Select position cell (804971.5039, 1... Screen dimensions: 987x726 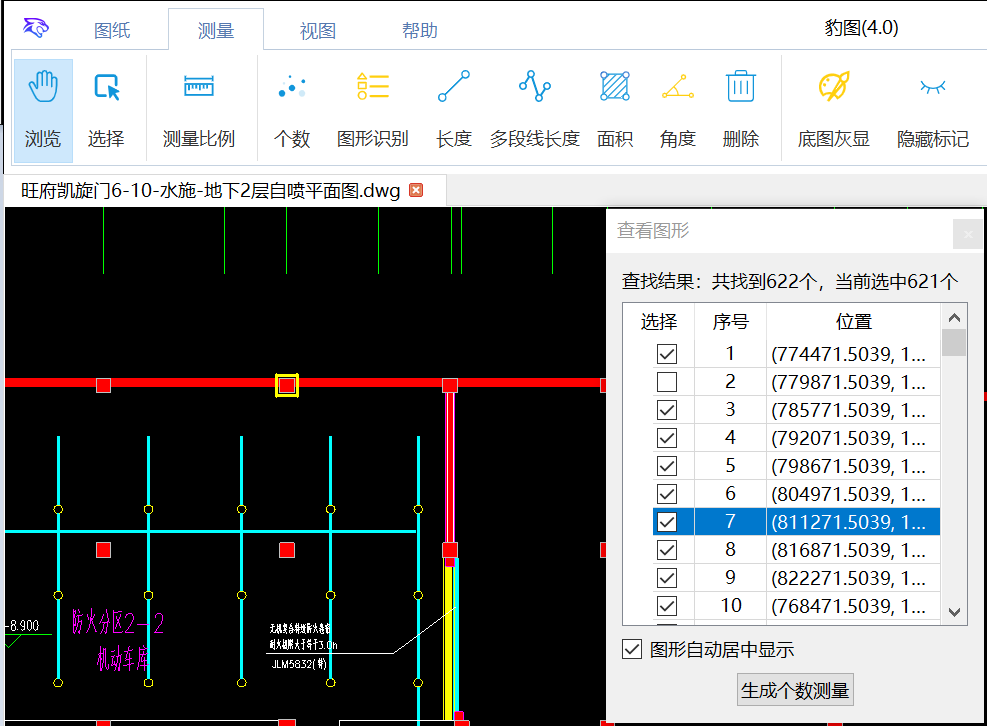pyautogui.click(x=854, y=494)
